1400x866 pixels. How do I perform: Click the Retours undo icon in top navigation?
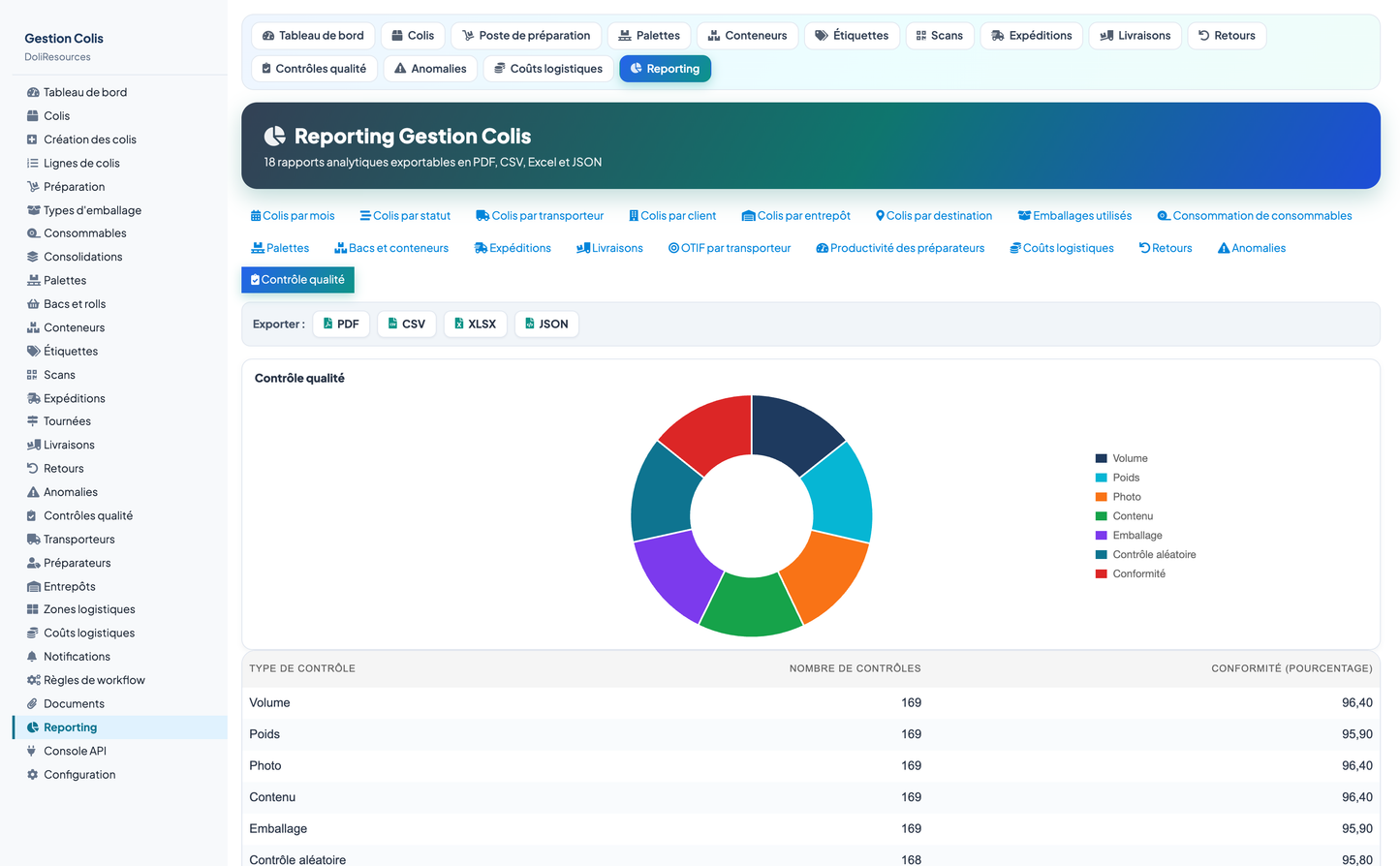[x=1204, y=36]
